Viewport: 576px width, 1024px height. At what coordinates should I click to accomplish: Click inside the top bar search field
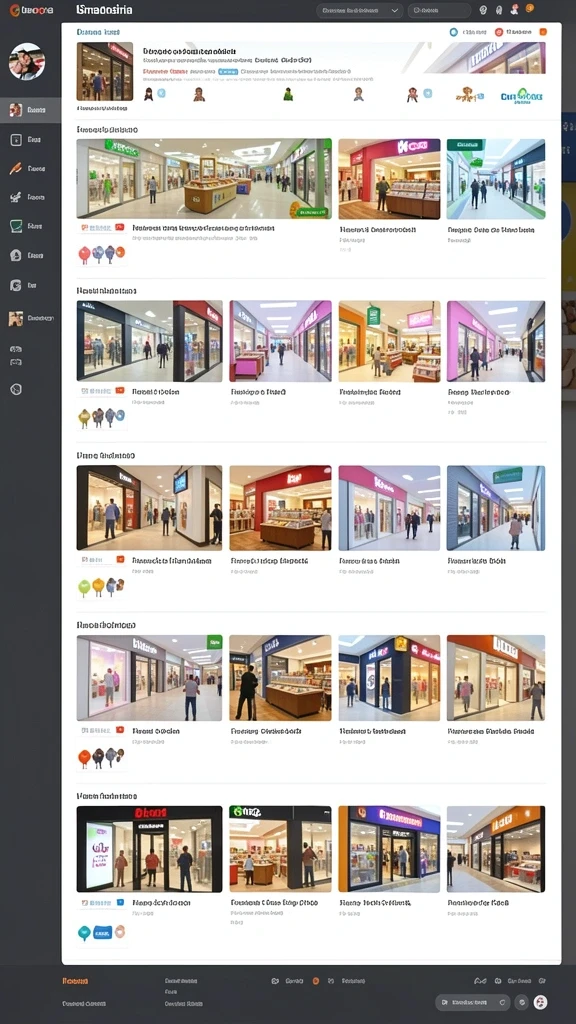coord(440,10)
